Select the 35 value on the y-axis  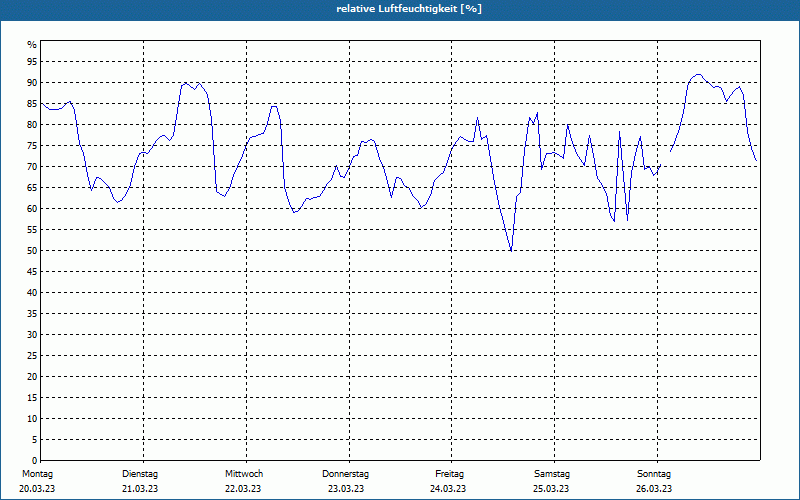click(32, 314)
